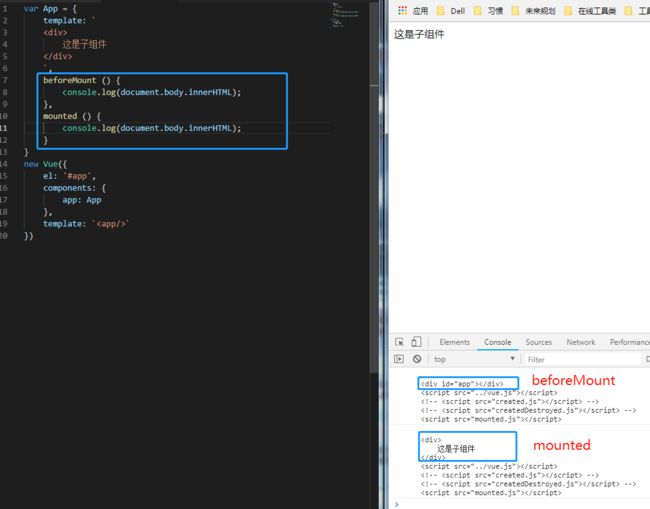Click the console input prompt arrow
Image resolution: width=650 pixels, height=509 pixels.
(397, 504)
